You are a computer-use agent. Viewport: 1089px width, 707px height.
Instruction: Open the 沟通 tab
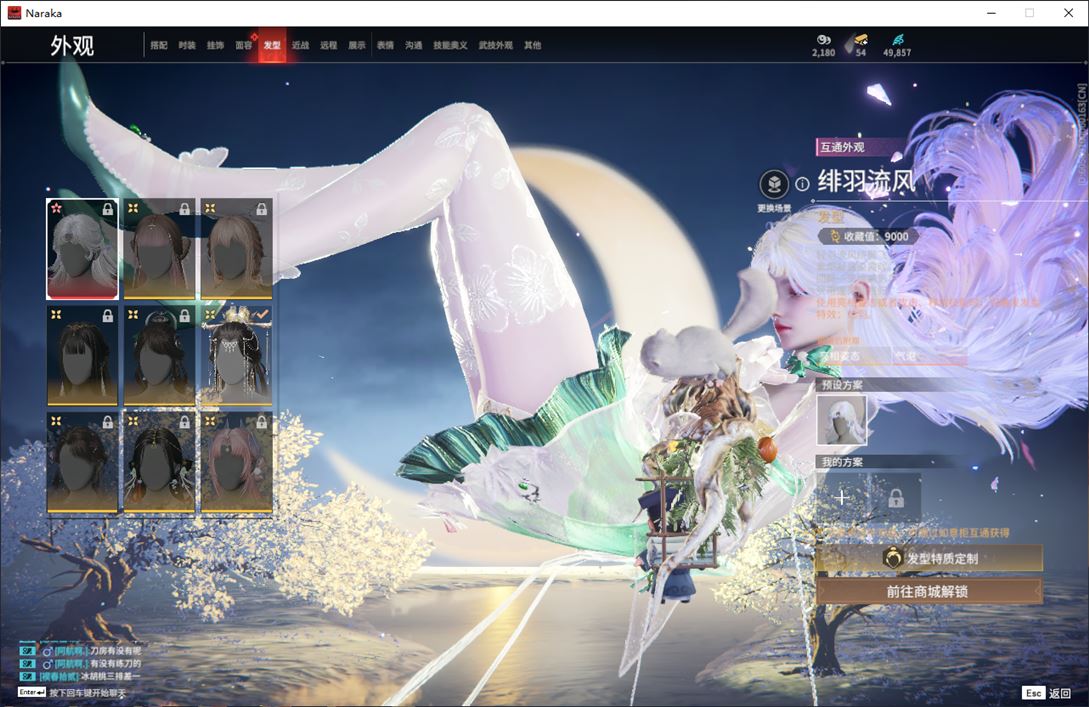click(414, 45)
